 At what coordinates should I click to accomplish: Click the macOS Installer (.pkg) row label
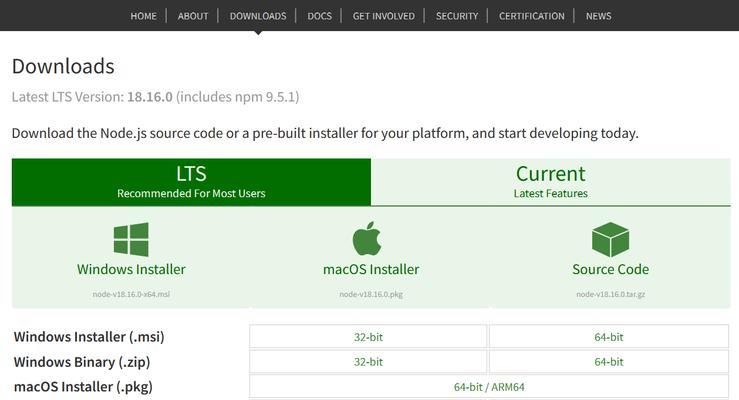point(83,387)
